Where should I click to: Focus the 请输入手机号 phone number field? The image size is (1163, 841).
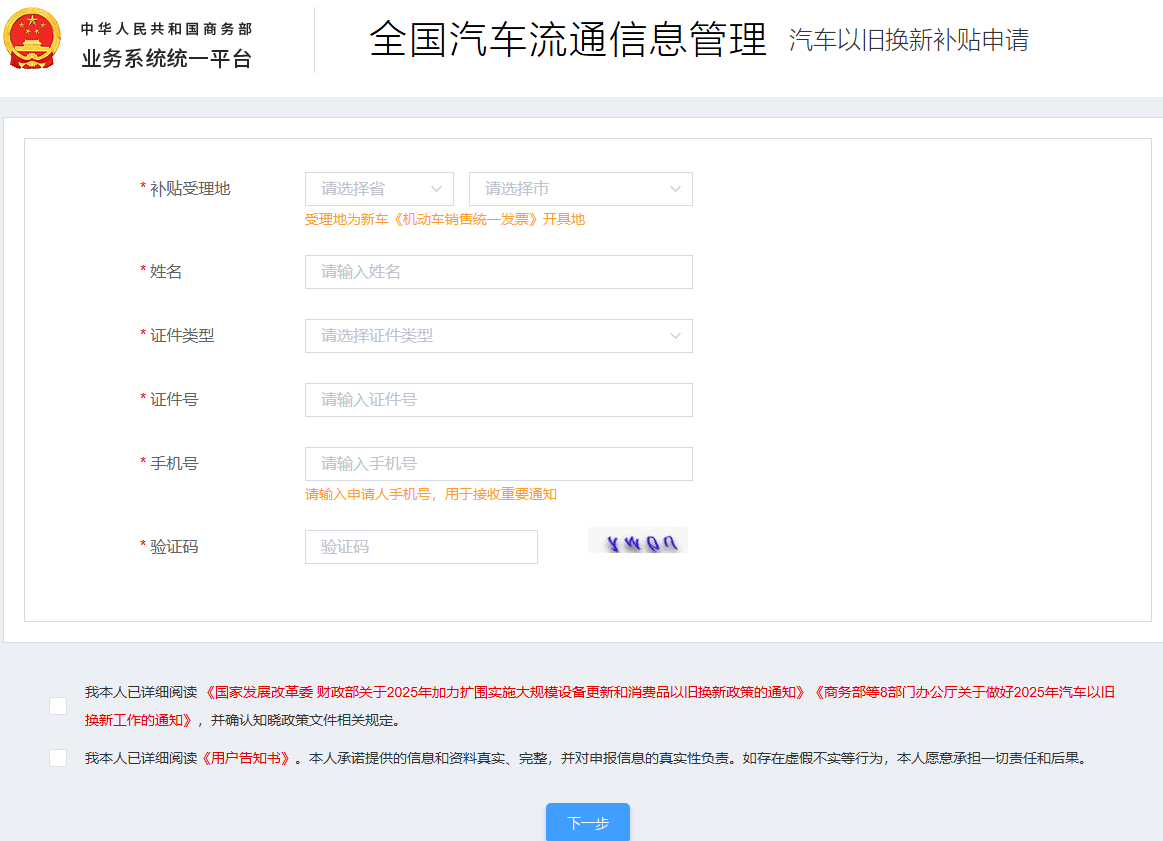coord(498,464)
